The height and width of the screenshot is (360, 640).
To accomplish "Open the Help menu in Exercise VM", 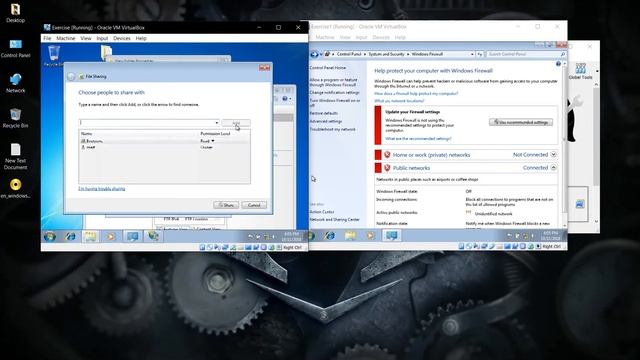I will point(141,38).
